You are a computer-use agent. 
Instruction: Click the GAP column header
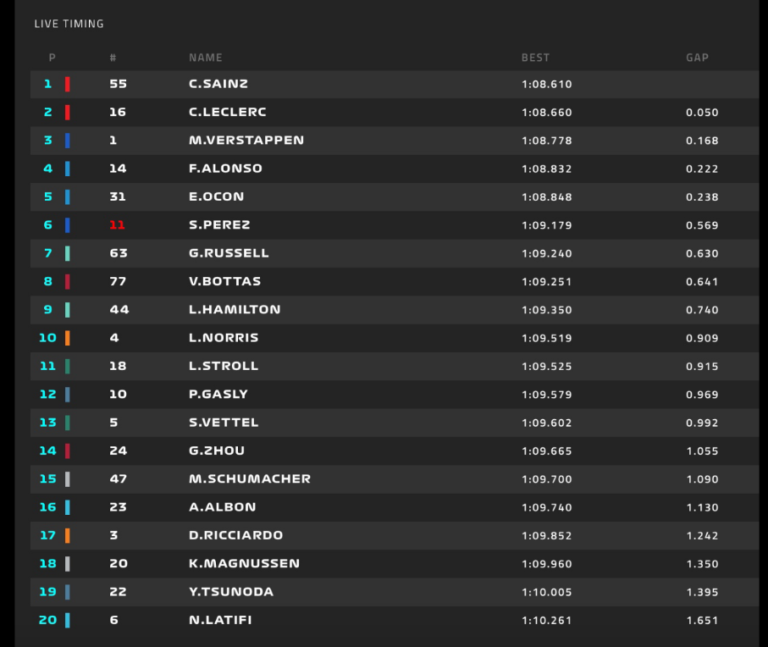click(x=697, y=58)
